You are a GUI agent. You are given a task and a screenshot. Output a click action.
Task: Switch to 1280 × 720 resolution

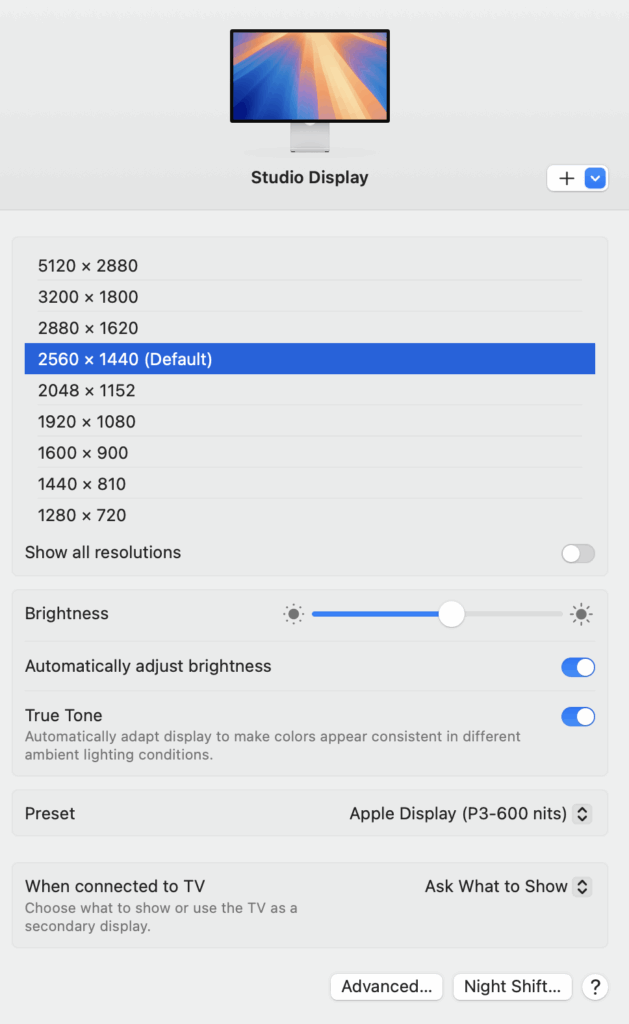coord(310,515)
